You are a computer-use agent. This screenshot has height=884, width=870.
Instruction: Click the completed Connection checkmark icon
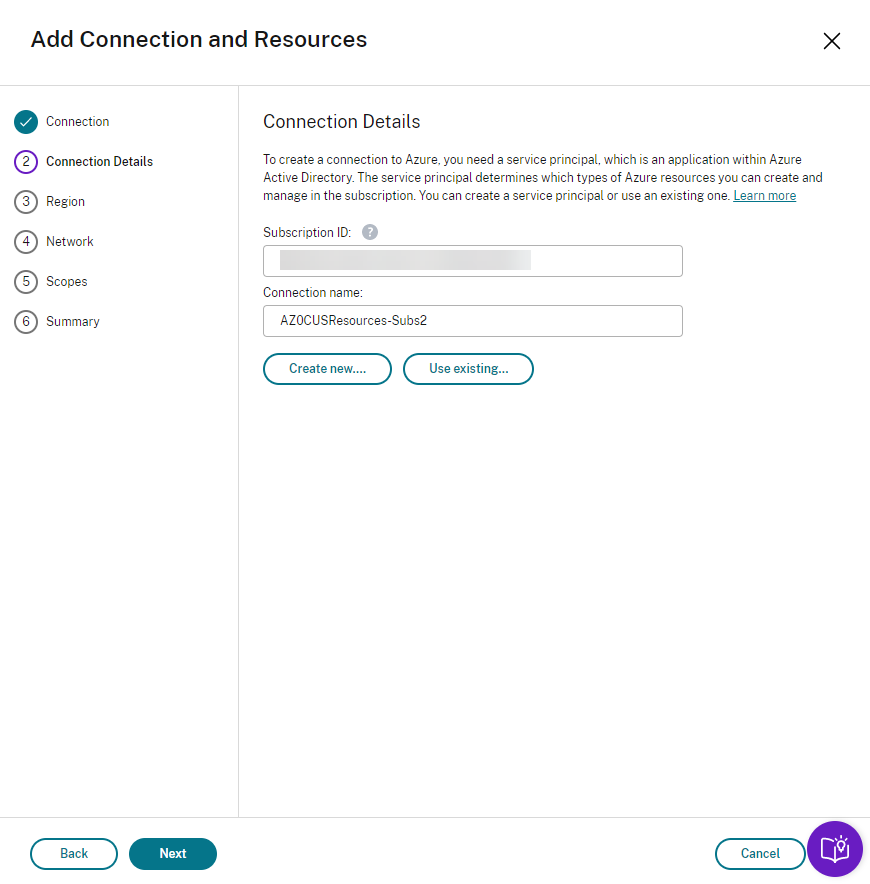point(26,122)
